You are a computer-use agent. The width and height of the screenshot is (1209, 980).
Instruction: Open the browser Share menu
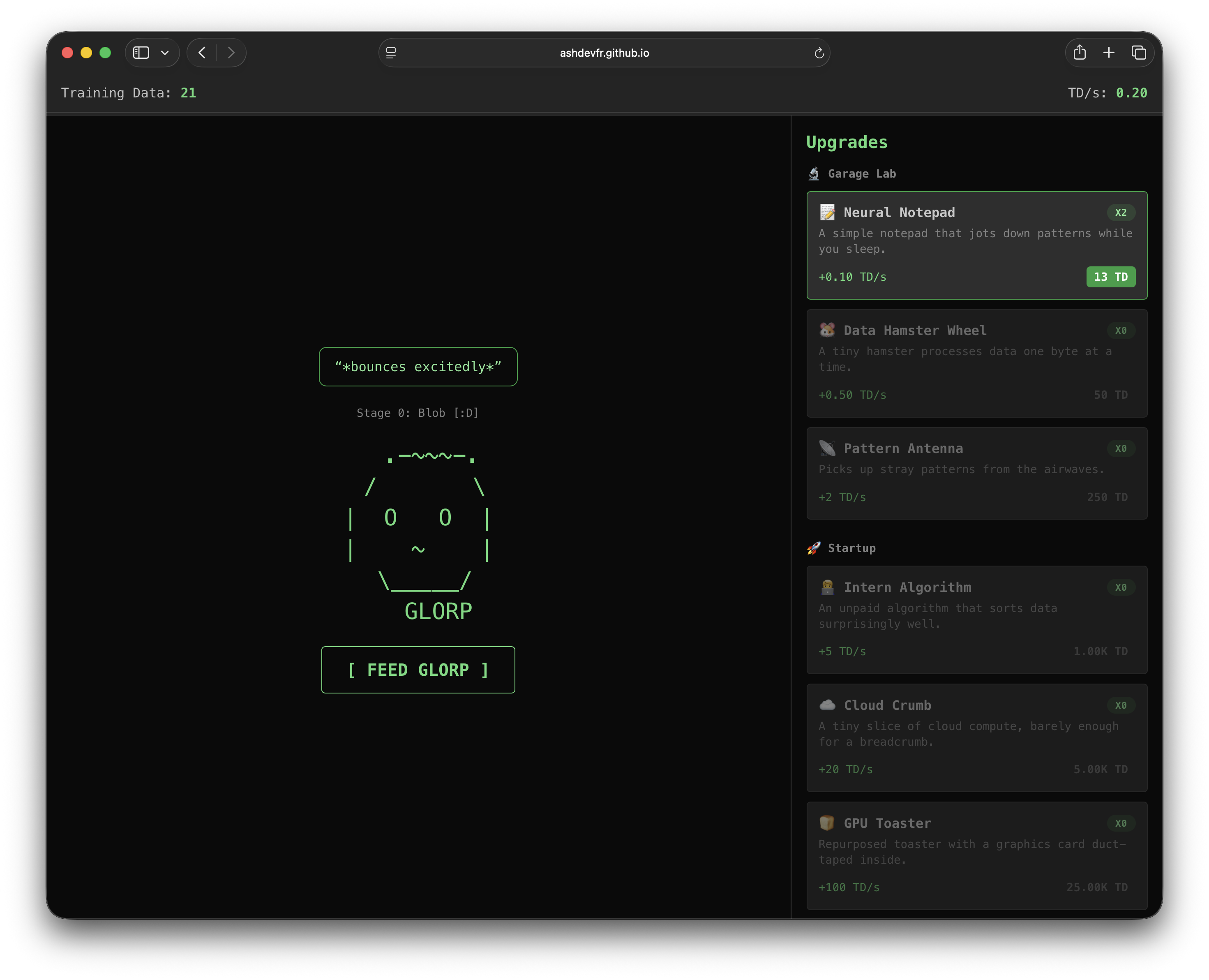click(x=1079, y=53)
